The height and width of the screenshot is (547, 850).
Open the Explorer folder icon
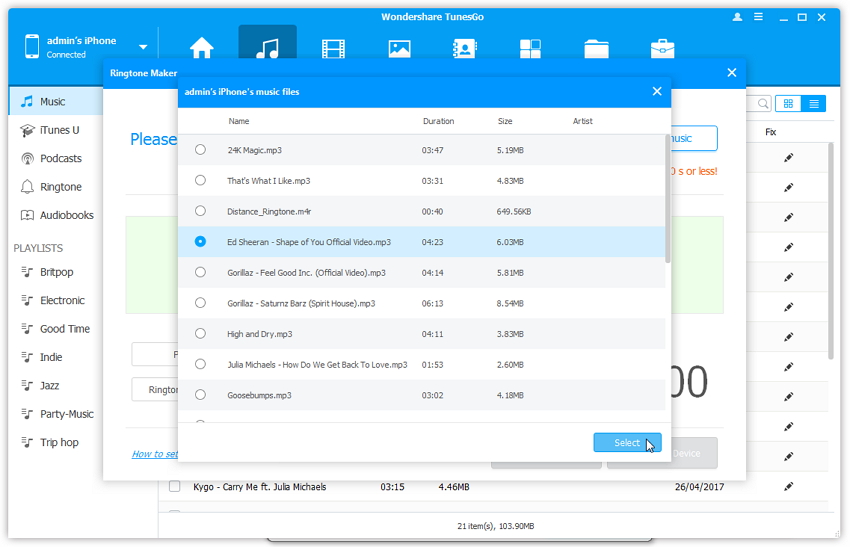(x=596, y=47)
